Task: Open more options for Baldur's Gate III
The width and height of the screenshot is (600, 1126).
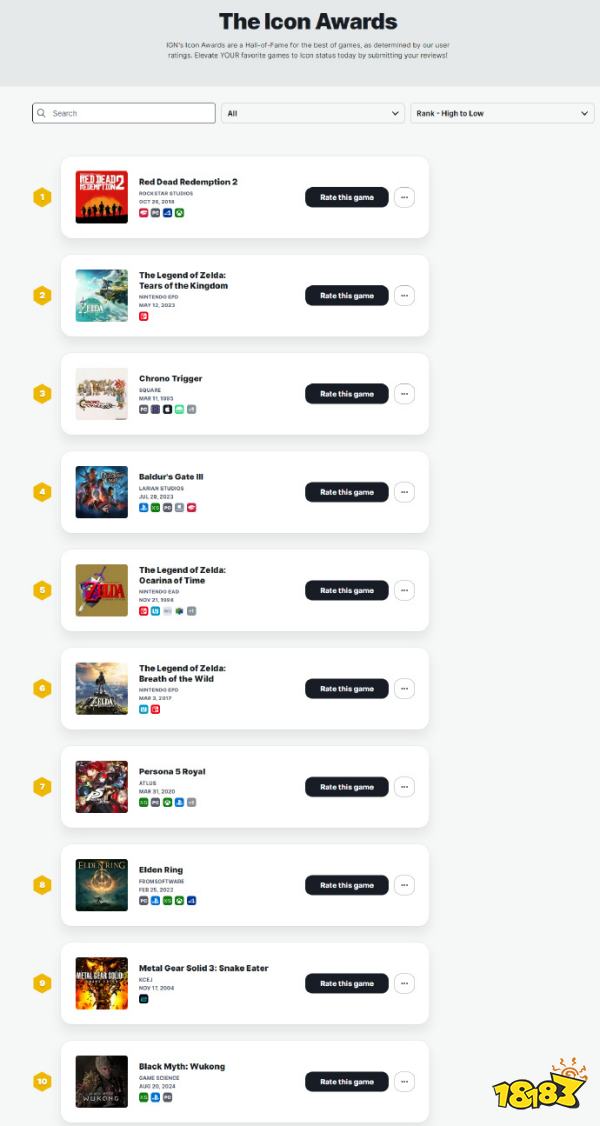Action: tap(404, 492)
